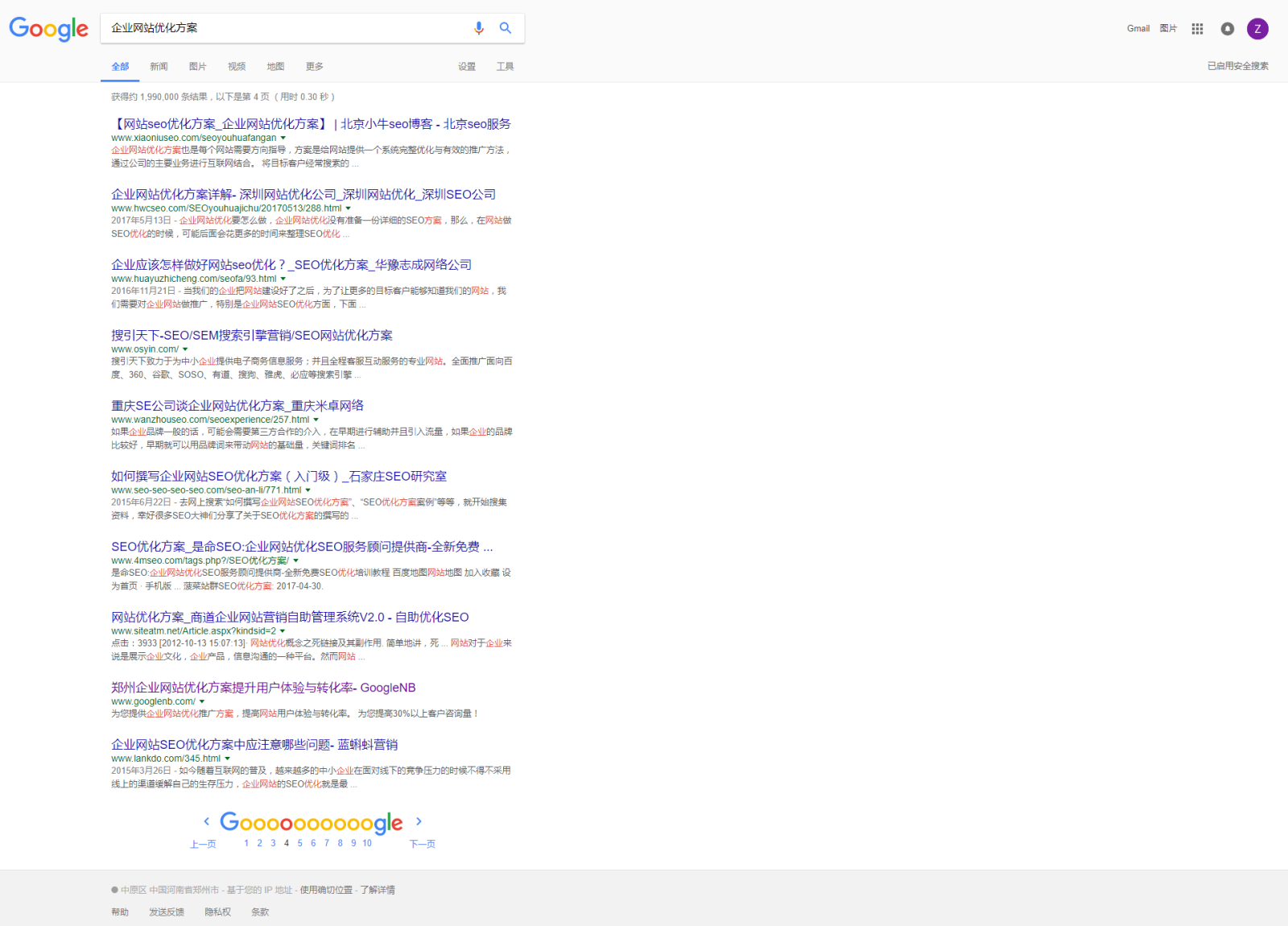This screenshot has height=926, width=1288.
Task: Open result SEO优化方案_是命SEO
Action: (302, 547)
